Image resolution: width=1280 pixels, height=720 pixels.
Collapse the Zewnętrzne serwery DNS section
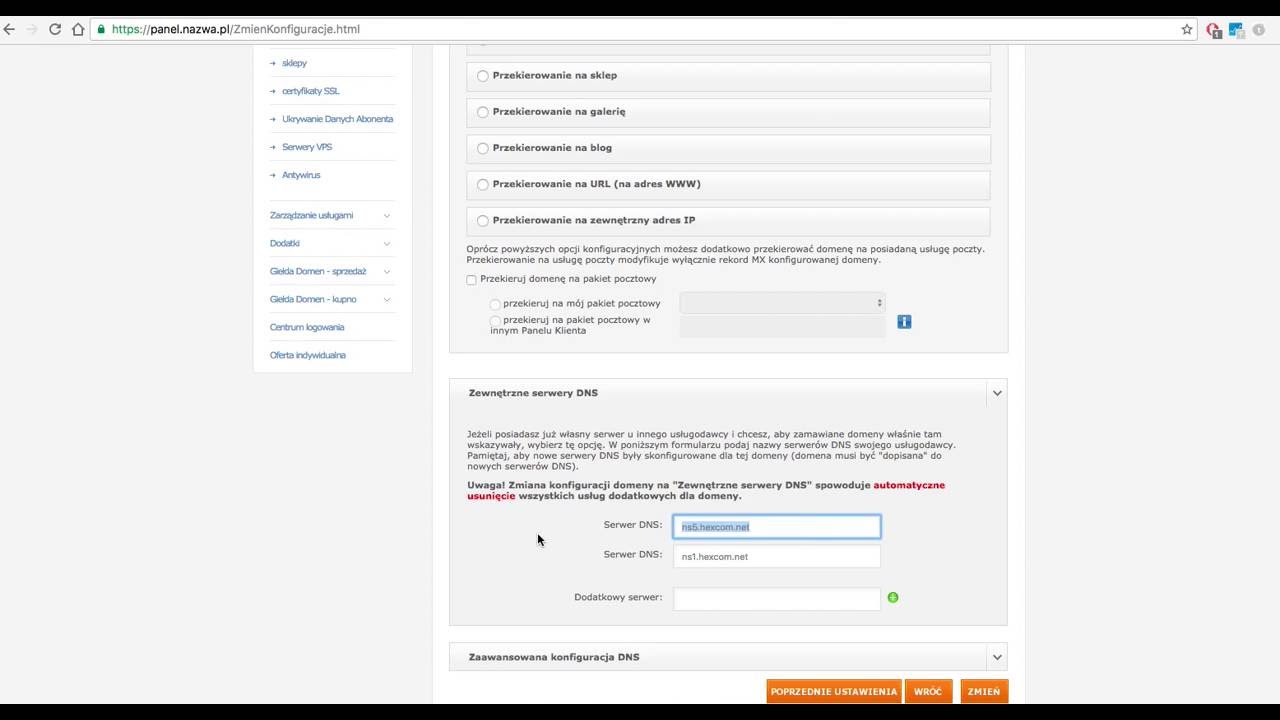click(997, 393)
